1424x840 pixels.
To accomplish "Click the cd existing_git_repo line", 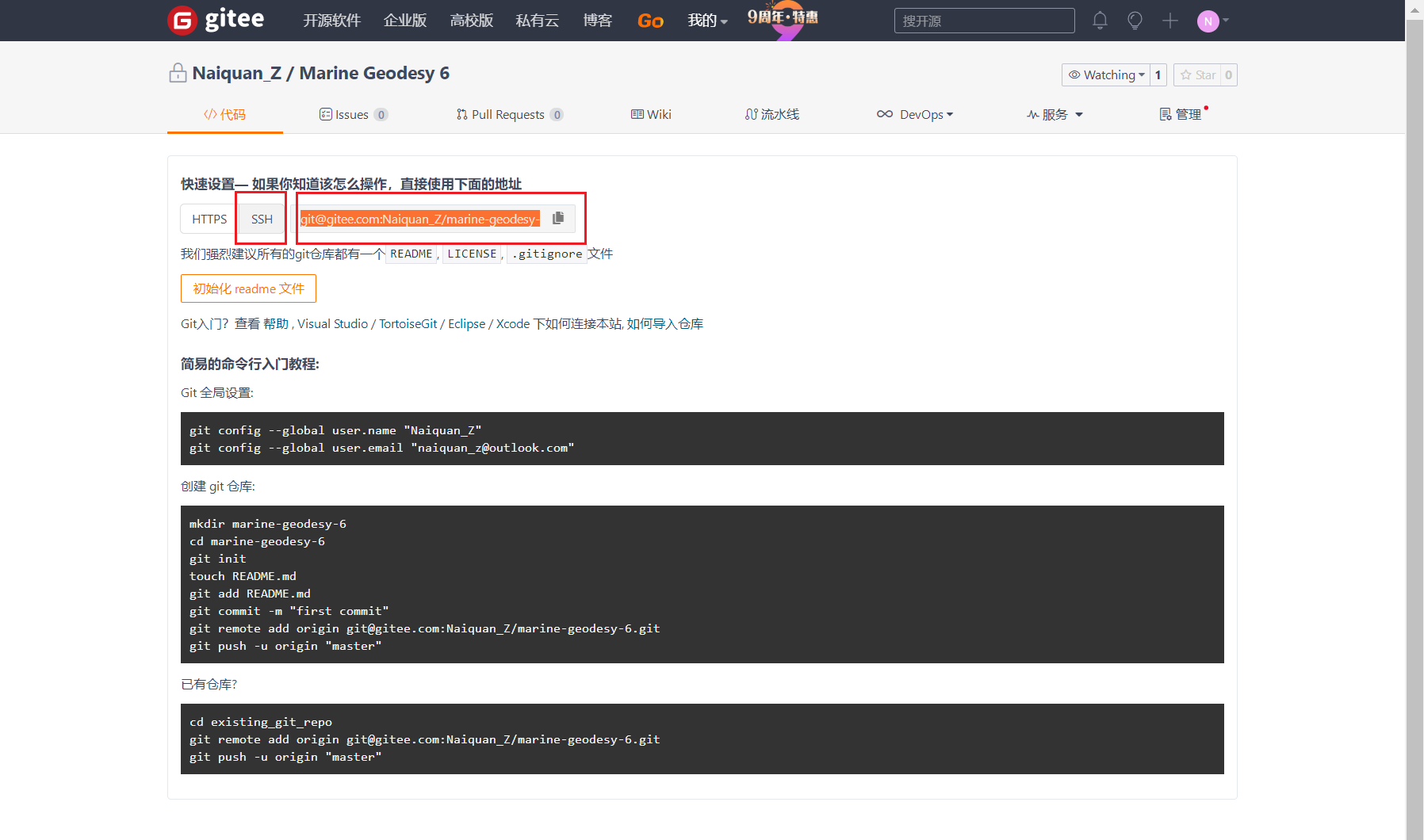I will [x=261, y=722].
